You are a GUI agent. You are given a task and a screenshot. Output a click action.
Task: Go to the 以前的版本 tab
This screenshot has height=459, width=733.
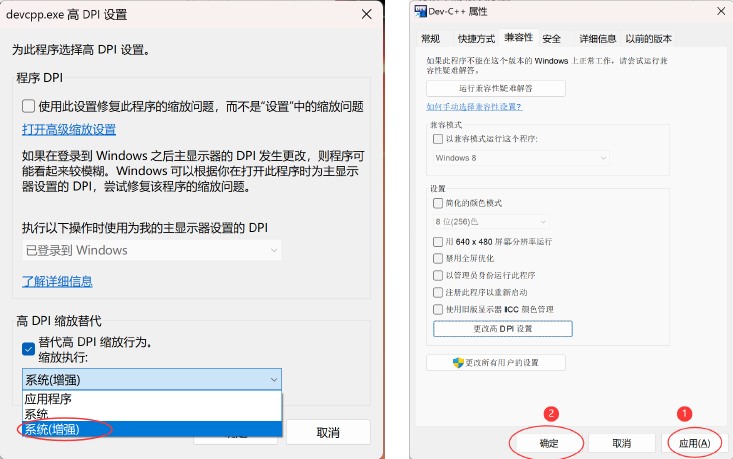648,39
